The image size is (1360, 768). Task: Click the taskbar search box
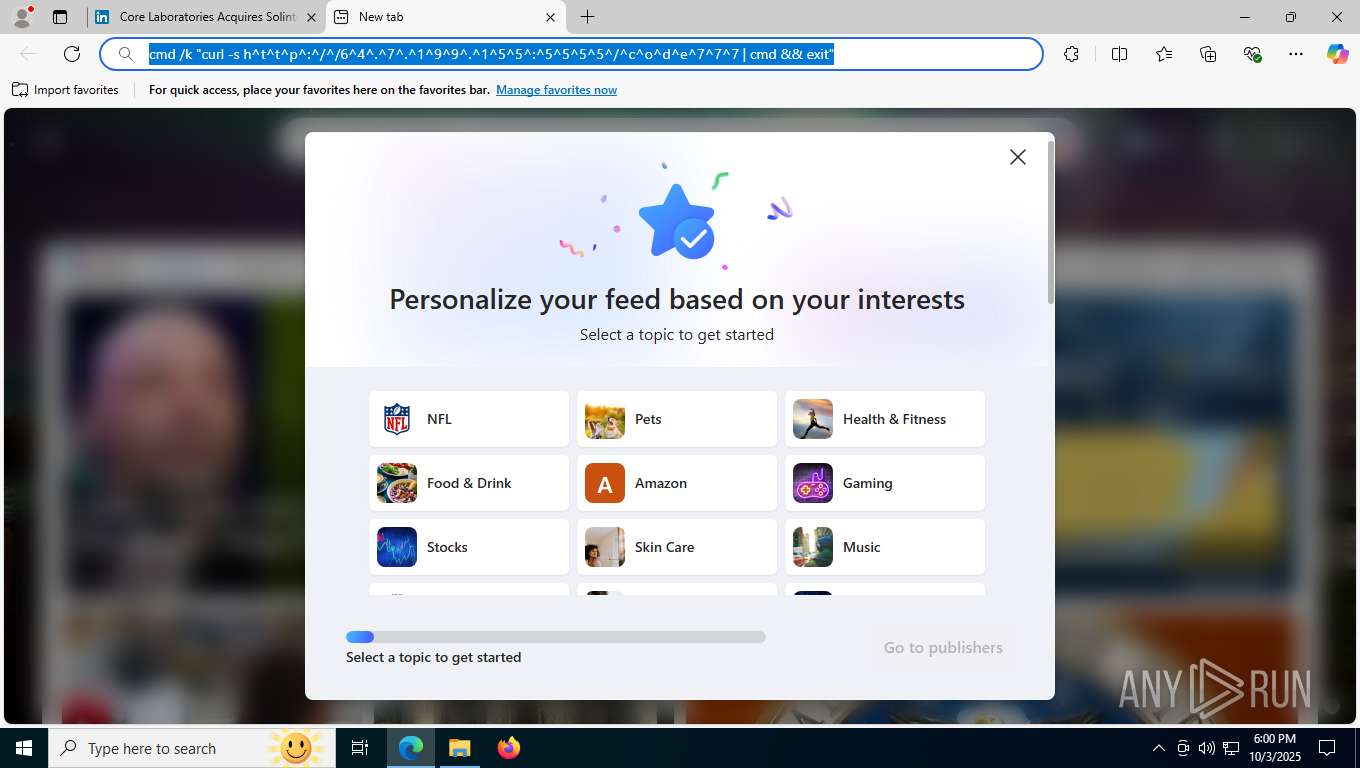(192, 748)
